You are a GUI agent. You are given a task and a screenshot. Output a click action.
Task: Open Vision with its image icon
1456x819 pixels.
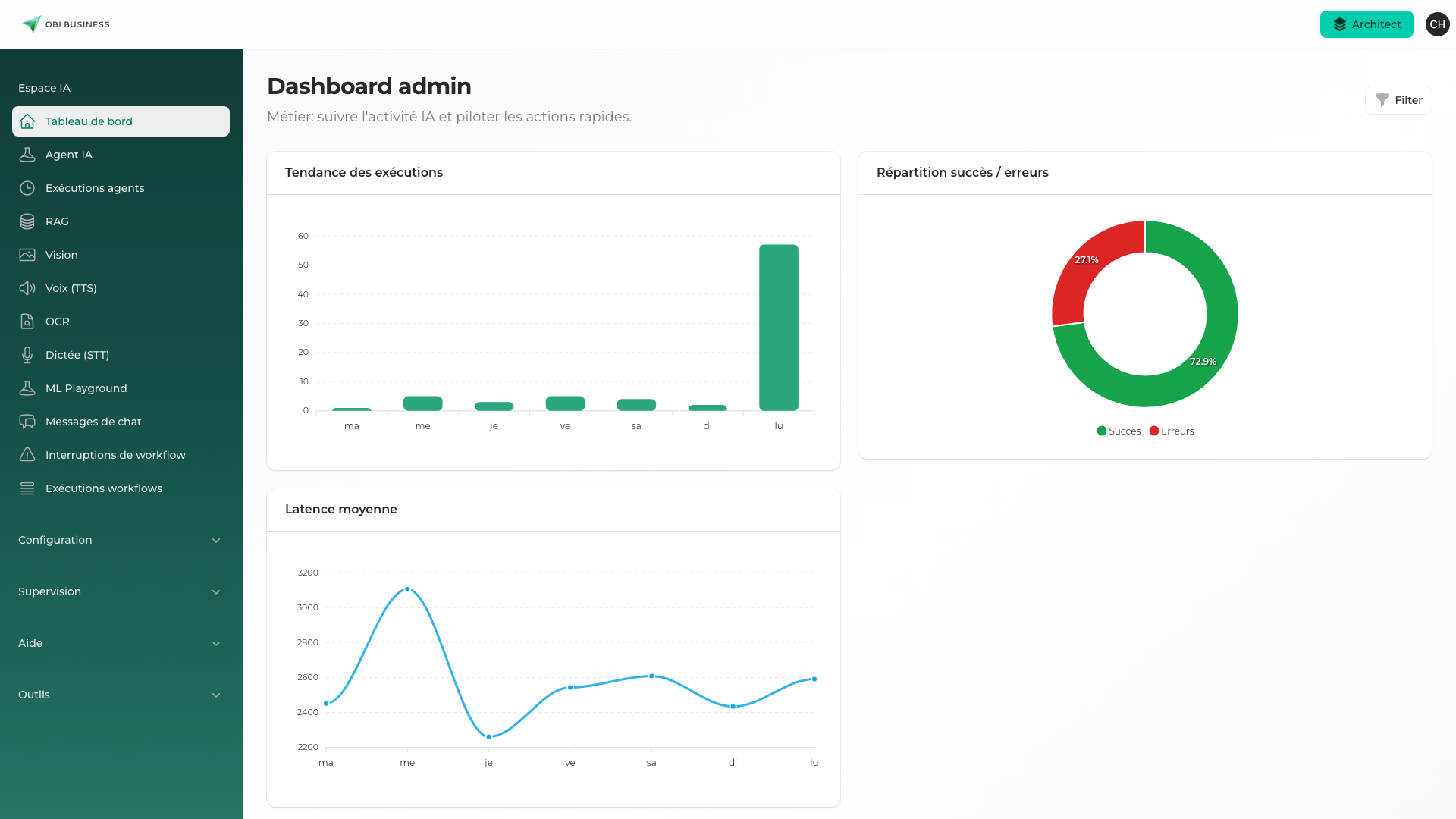(27, 254)
